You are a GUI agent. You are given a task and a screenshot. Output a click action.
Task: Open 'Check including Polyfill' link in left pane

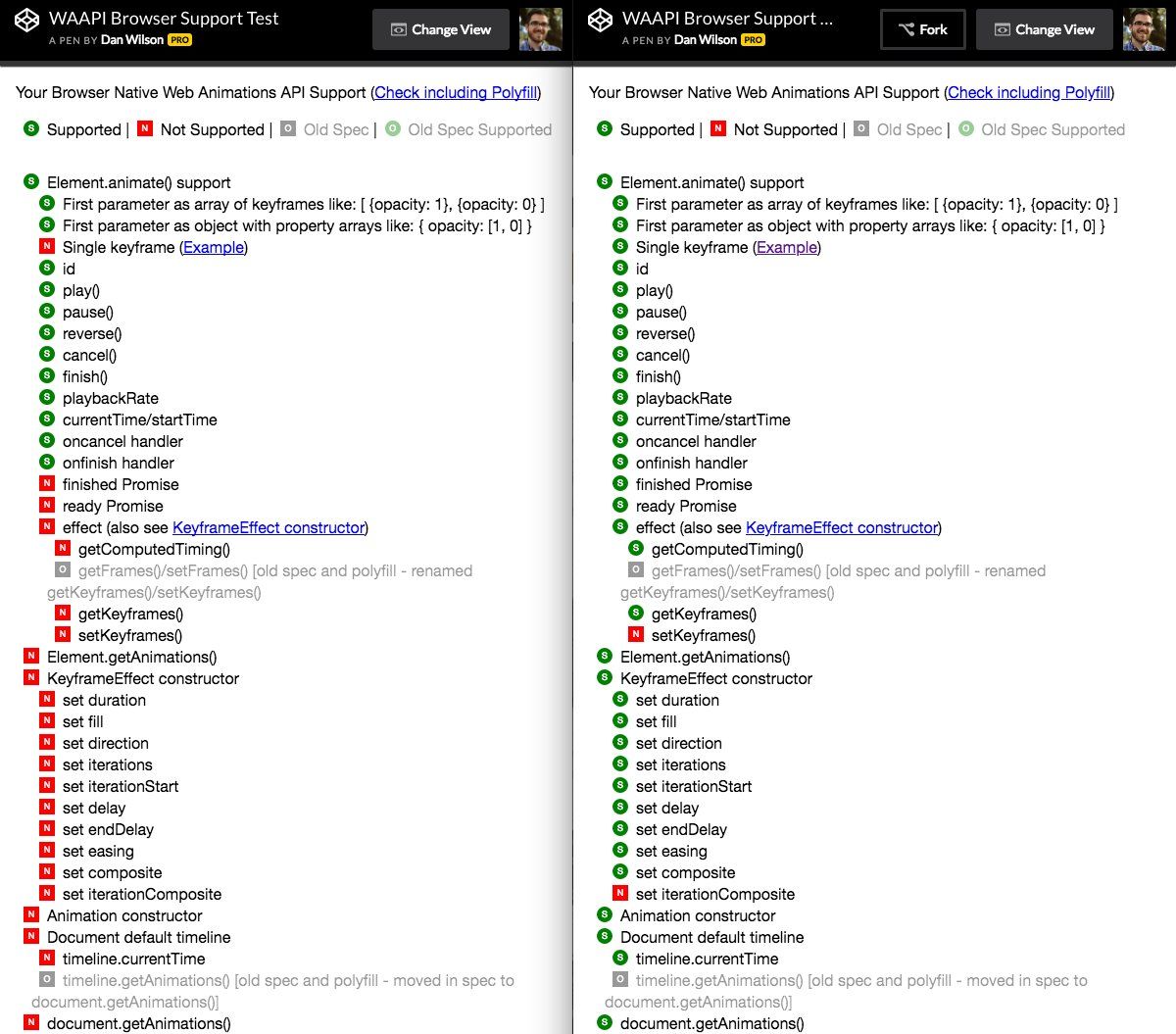coord(456,92)
